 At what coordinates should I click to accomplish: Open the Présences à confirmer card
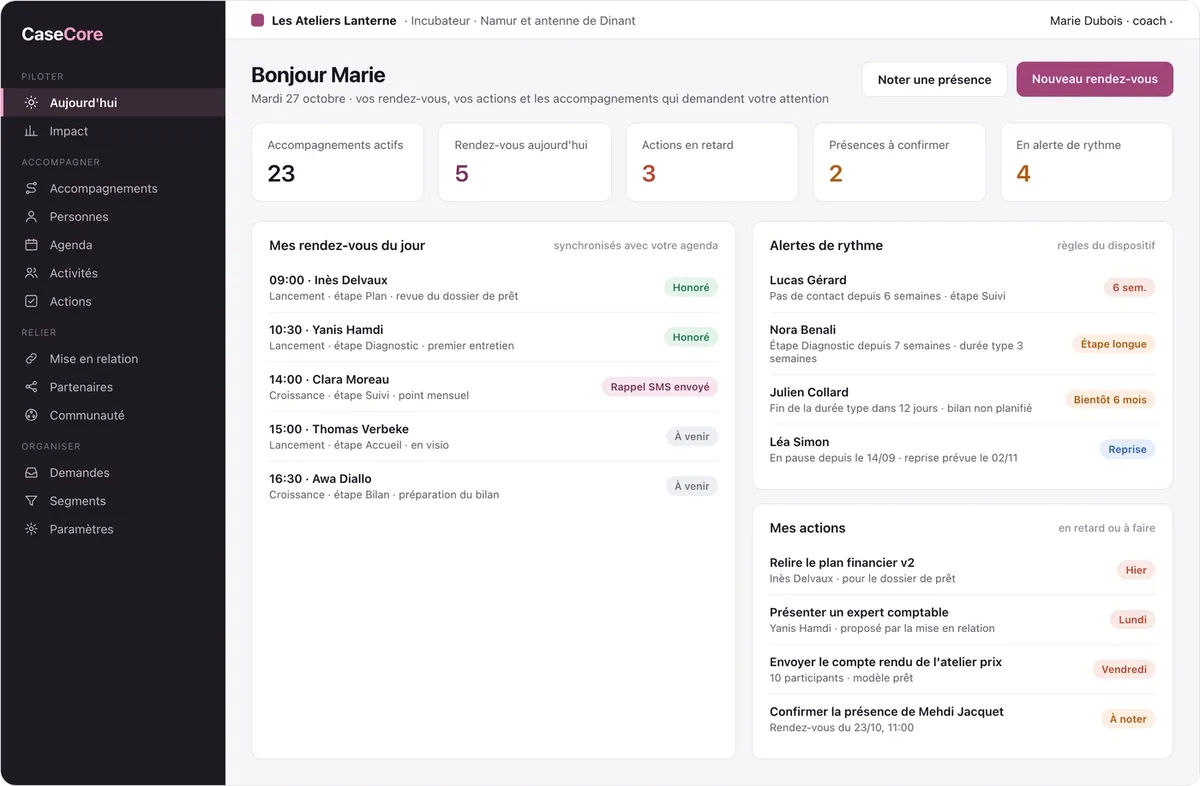899,162
